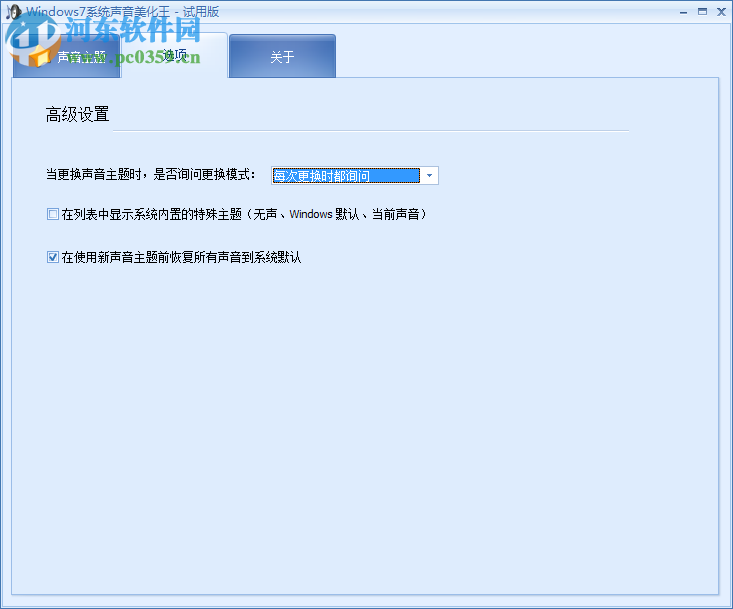Screen dimensions: 733x609
Task: Close the sound beautifier window
Action: [x=721, y=12]
